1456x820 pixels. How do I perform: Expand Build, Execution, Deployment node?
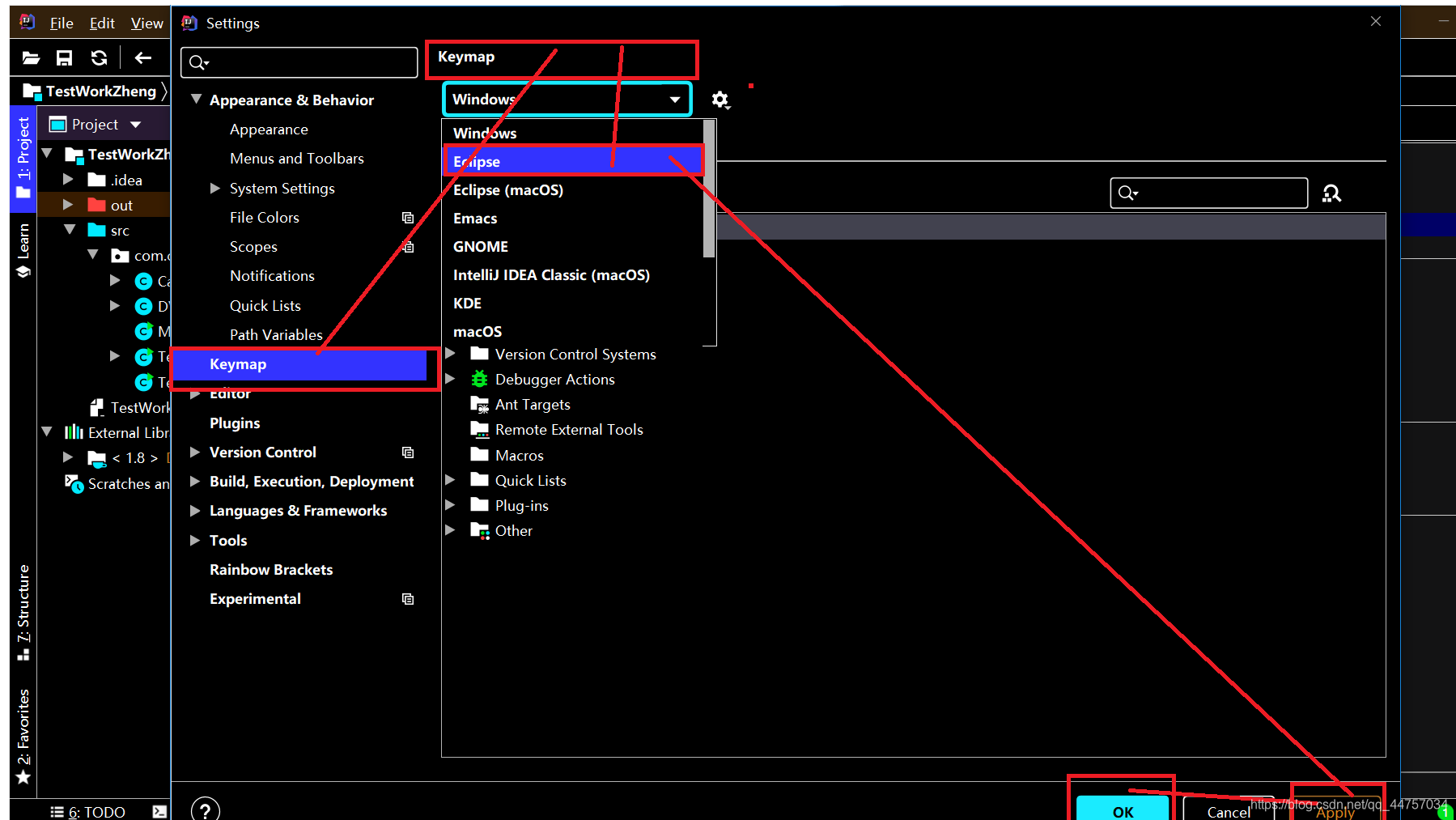(x=195, y=481)
